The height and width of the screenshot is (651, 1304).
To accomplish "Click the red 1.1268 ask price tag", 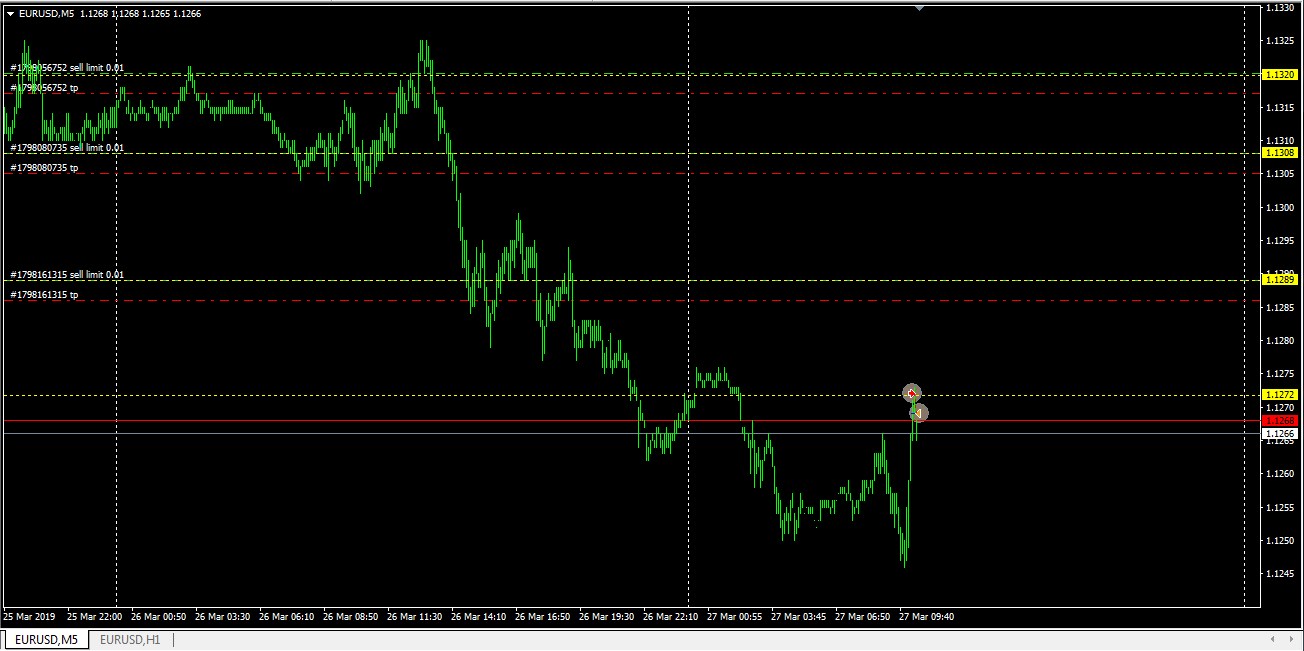I will click(1280, 421).
